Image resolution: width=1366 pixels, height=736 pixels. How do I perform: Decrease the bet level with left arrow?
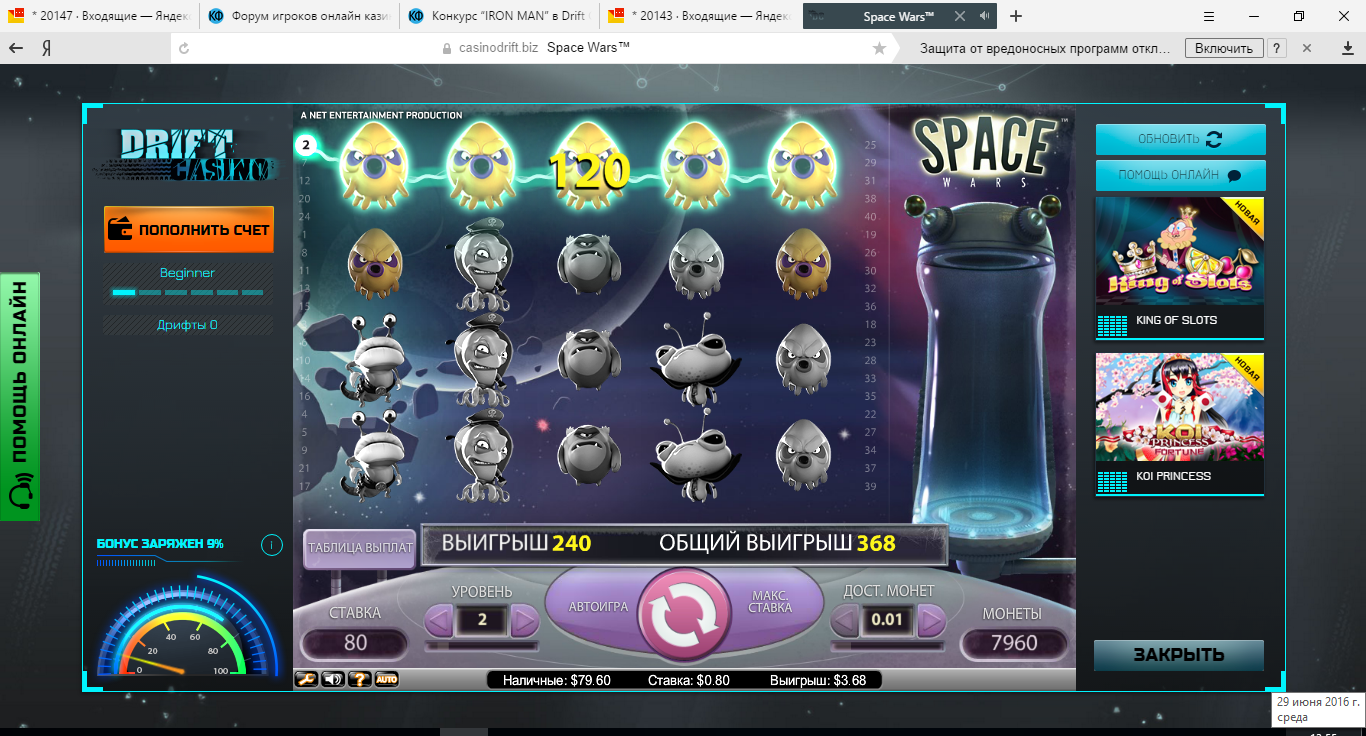(x=440, y=621)
